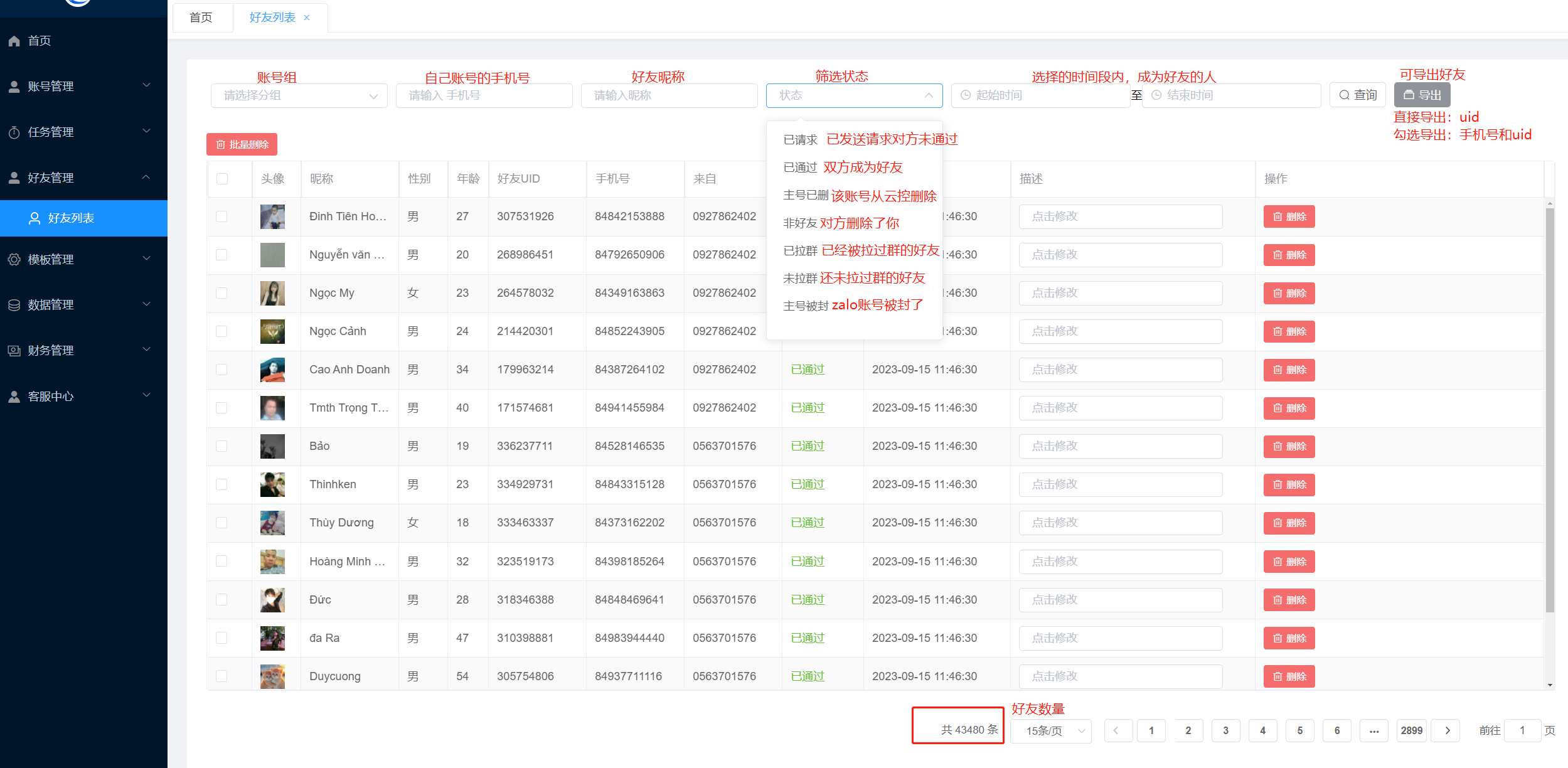Tick the select-all header checkbox
Screen dimensions: 1568x768
click(x=222, y=179)
